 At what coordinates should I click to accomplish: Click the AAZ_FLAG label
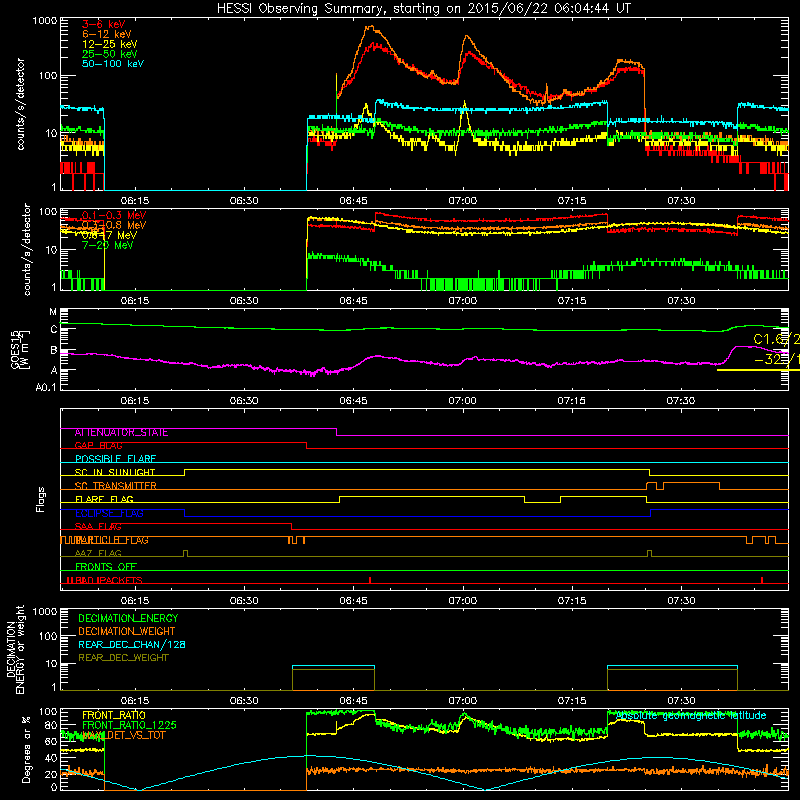pos(98,553)
